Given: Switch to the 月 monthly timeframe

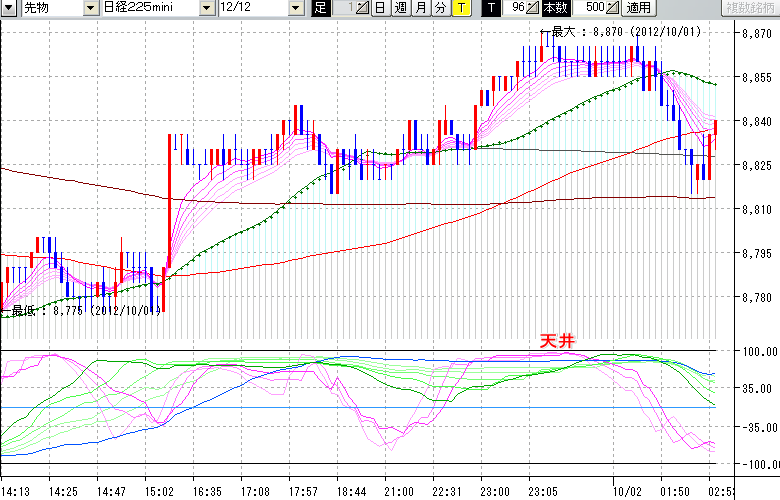Looking at the screenshot, I should pyautogui.click(x=420, y=8).
